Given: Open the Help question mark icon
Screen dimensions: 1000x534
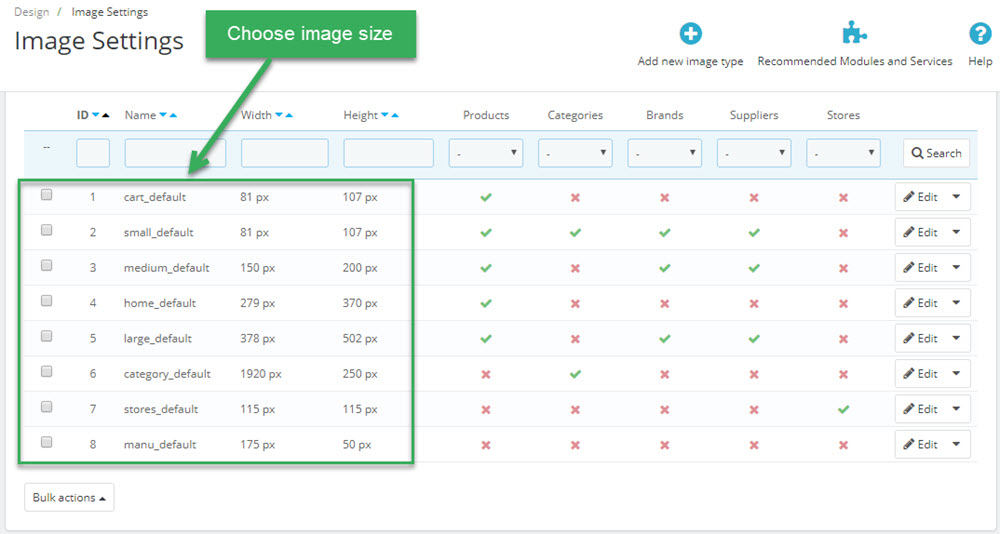Looking at the screenshot, I should click(x=980, y=33).
